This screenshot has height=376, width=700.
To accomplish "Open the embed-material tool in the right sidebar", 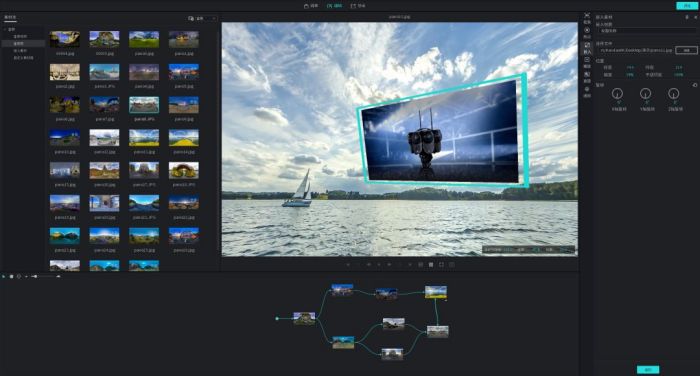I will [587, 45].
